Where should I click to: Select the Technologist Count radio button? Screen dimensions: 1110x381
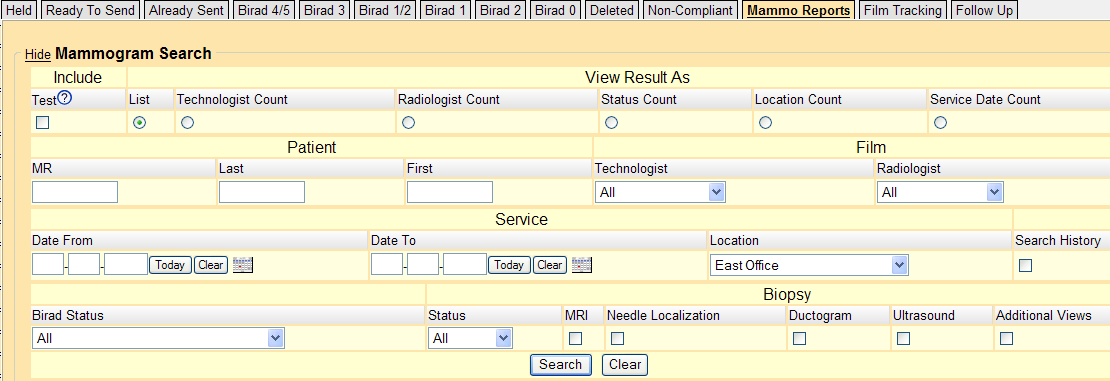click(x=187, y=123)
